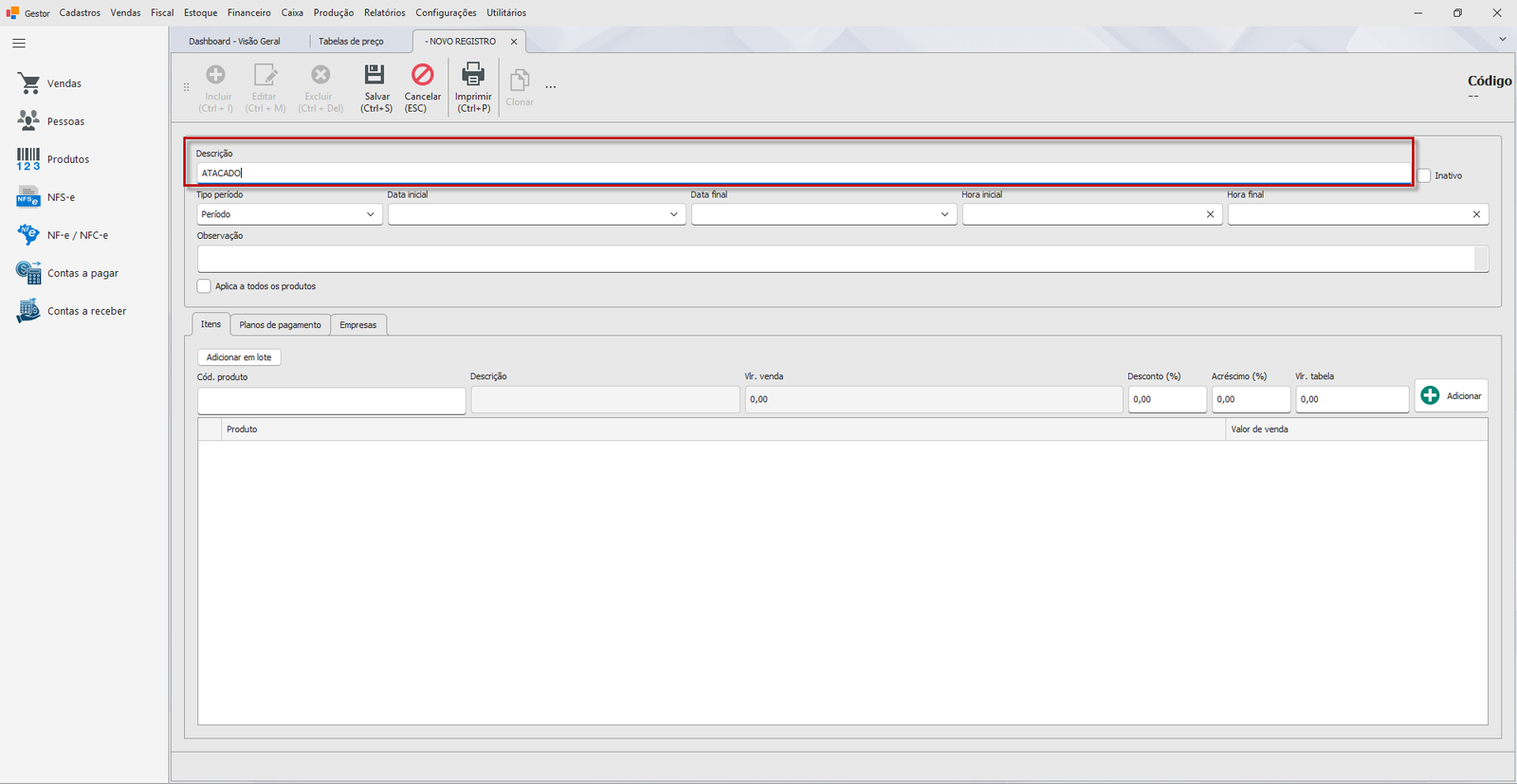The image size is (1517, 784).
Task: Click the Acréscimo (%) field
Action: click(1251, 400)
